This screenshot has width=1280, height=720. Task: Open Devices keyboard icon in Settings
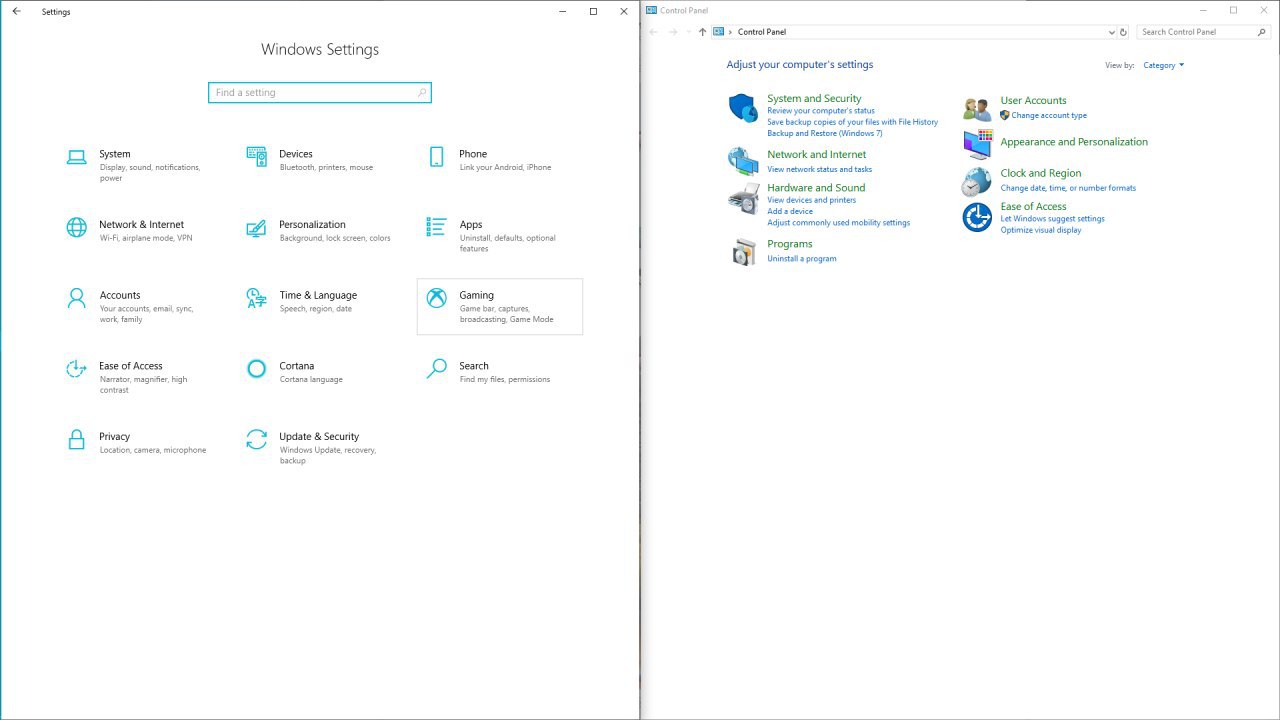(x=256, y=157)
